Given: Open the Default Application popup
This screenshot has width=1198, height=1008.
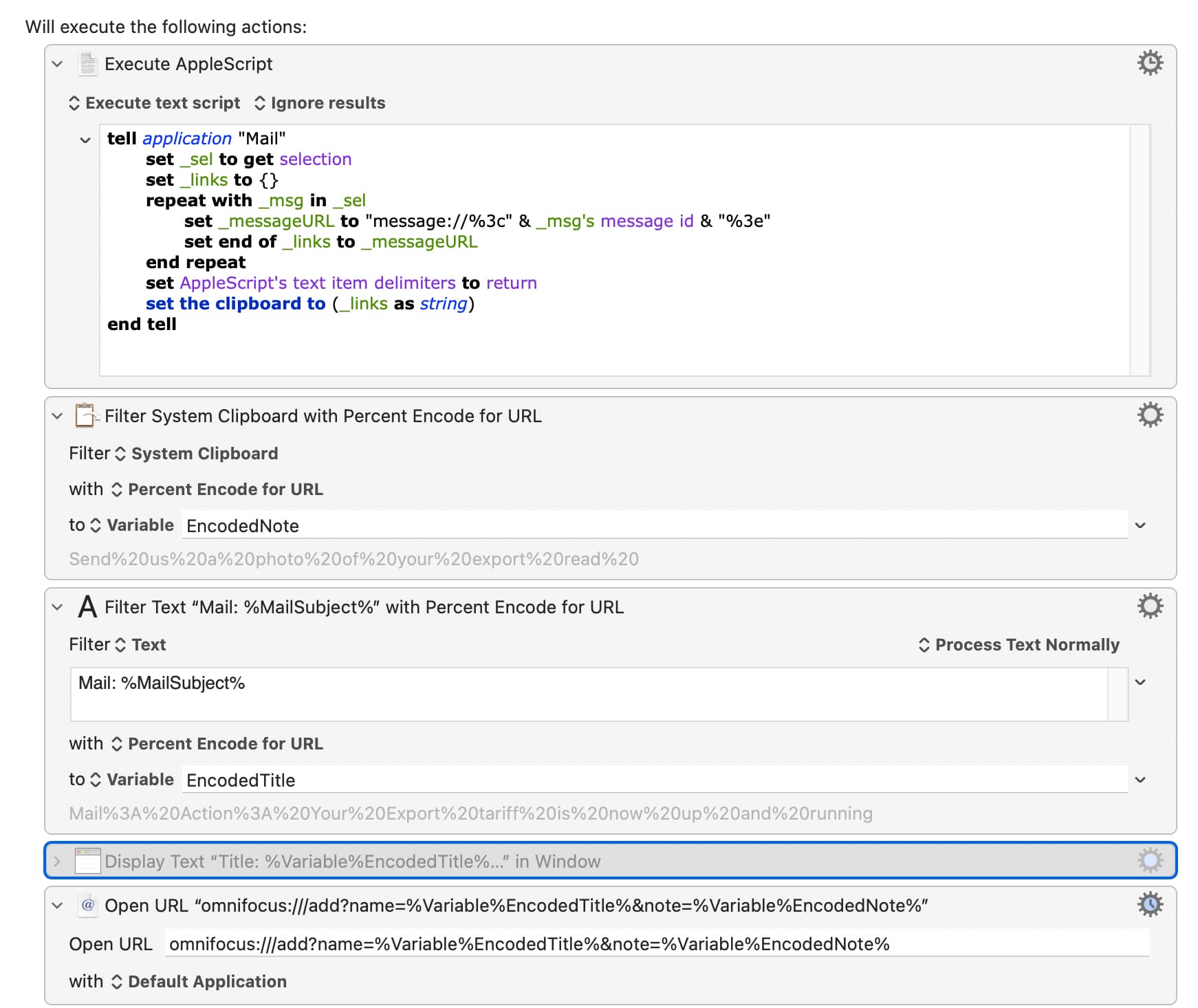Looking at the screenshot, I should 199,982.
